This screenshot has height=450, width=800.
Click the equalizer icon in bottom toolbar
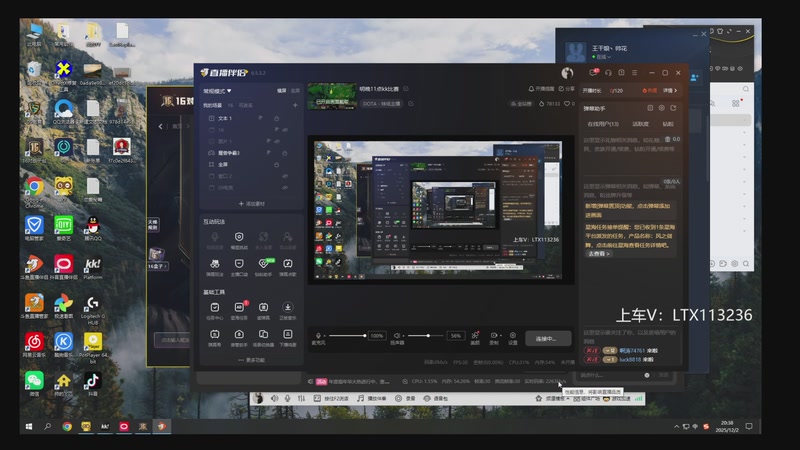(x=301, y=398)
